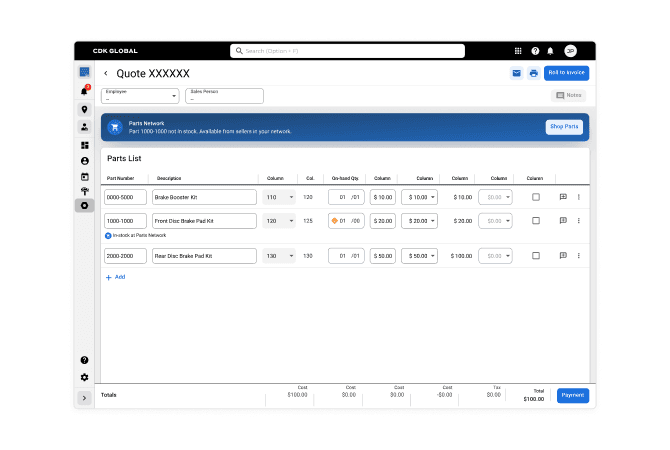The width and height of the screenshot is (670, 450).
Task: Open the user avatar profile menu
Action: [570, 51]
